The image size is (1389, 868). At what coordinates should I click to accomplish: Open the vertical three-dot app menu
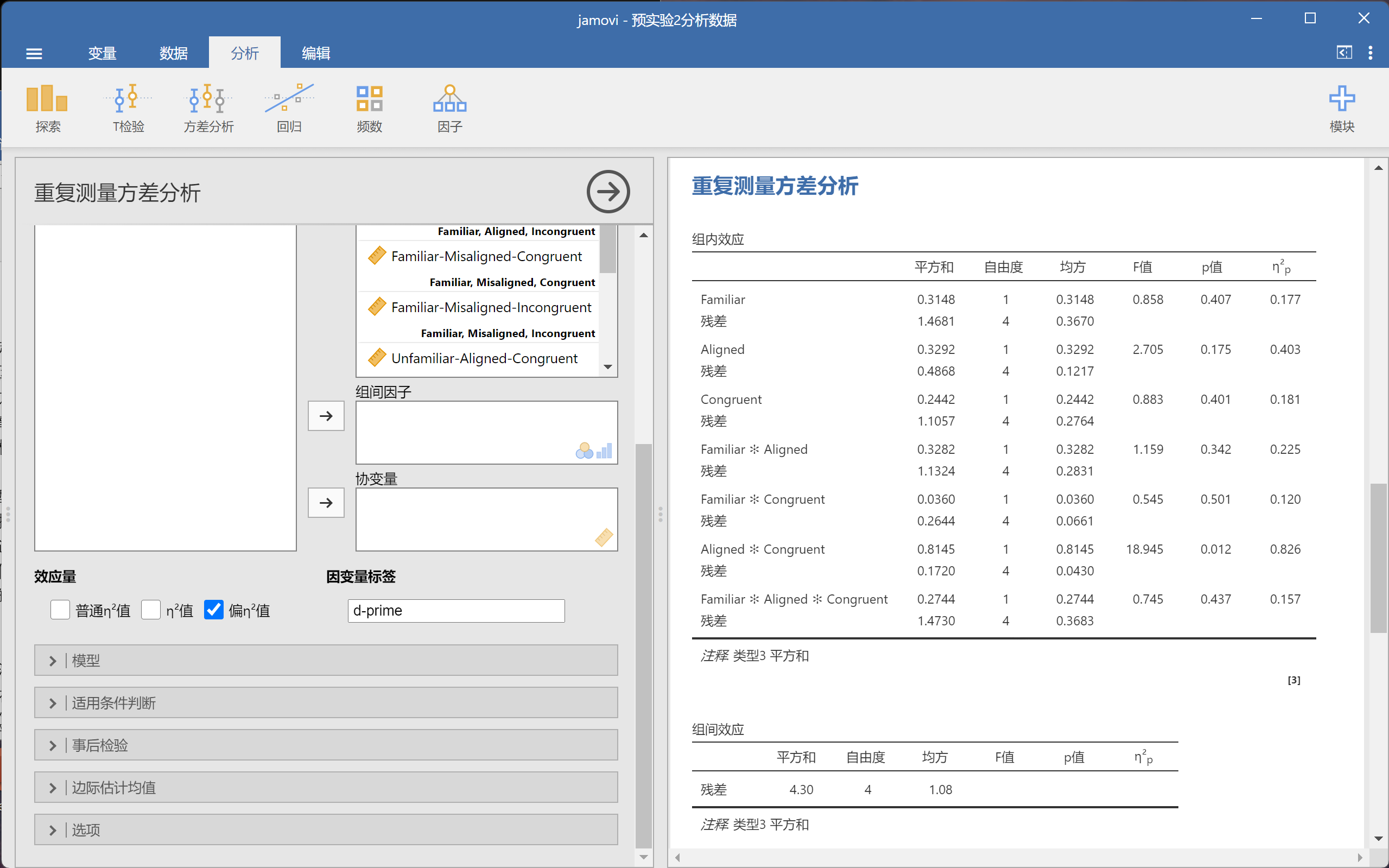tap(1371, 53)
